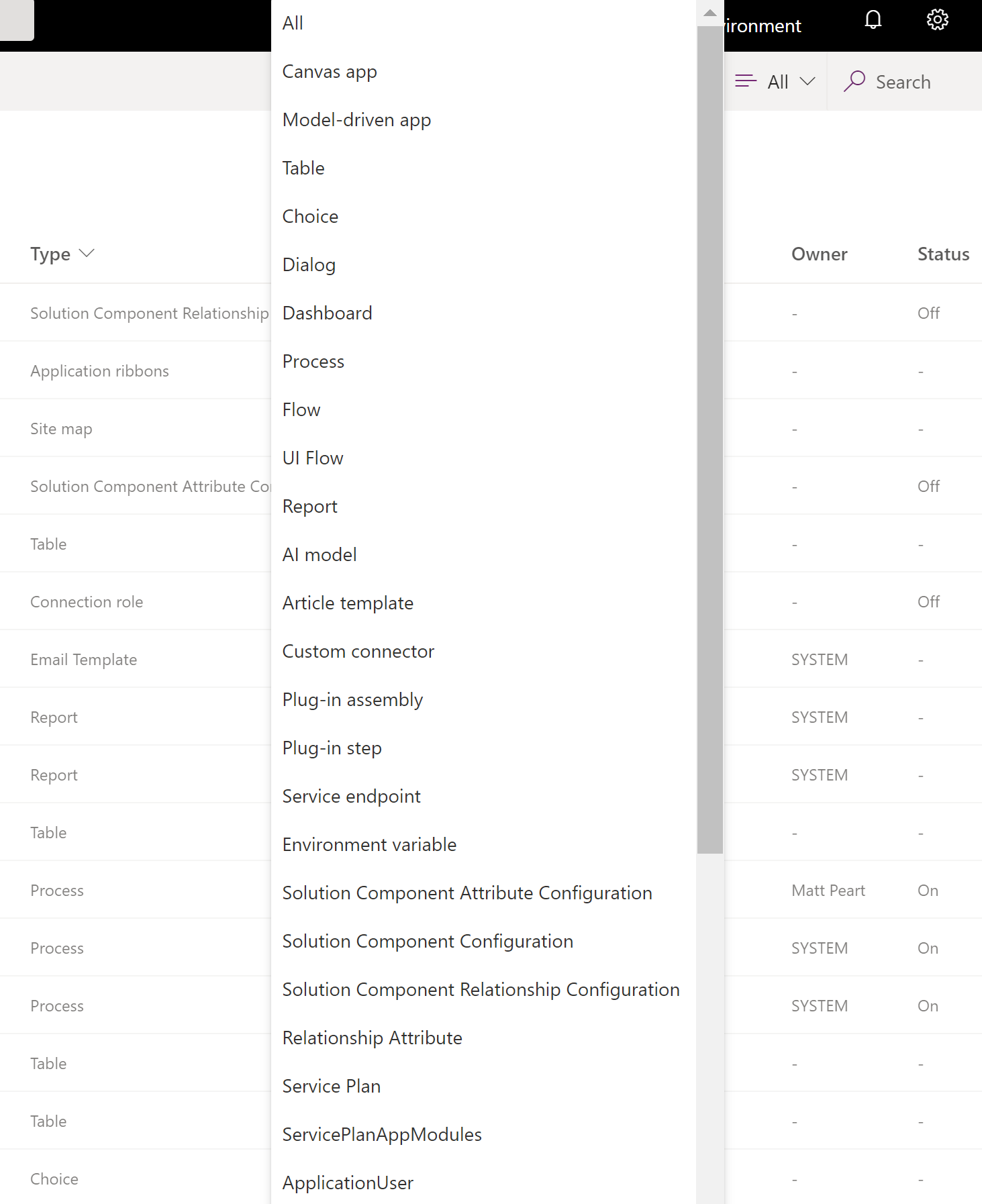This screenshot has width=982, height=1204.
Task: Select Canvas app from the type list
Action: click(x=330, y=71)
